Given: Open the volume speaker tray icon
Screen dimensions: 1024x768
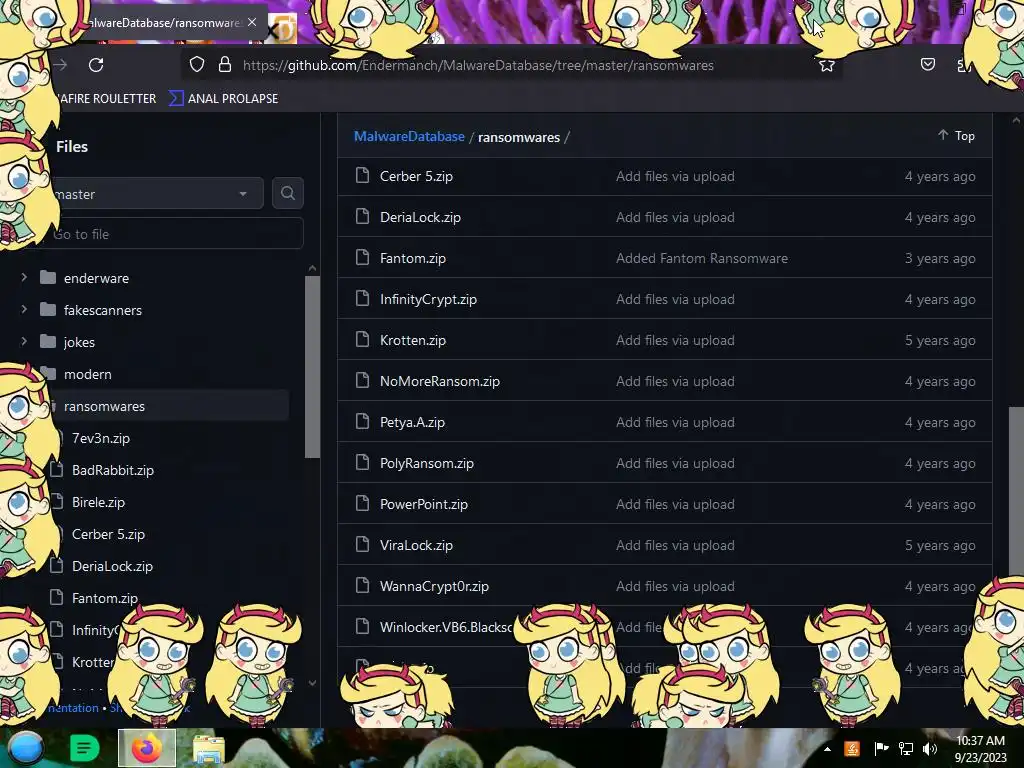Looking at the screenshot, I should coord(930,748).
